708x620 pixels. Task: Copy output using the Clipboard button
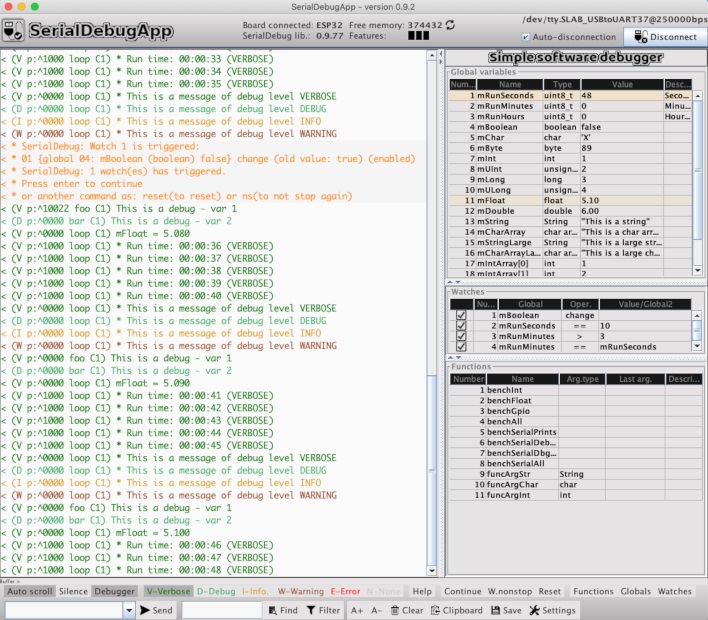point(456,610)
